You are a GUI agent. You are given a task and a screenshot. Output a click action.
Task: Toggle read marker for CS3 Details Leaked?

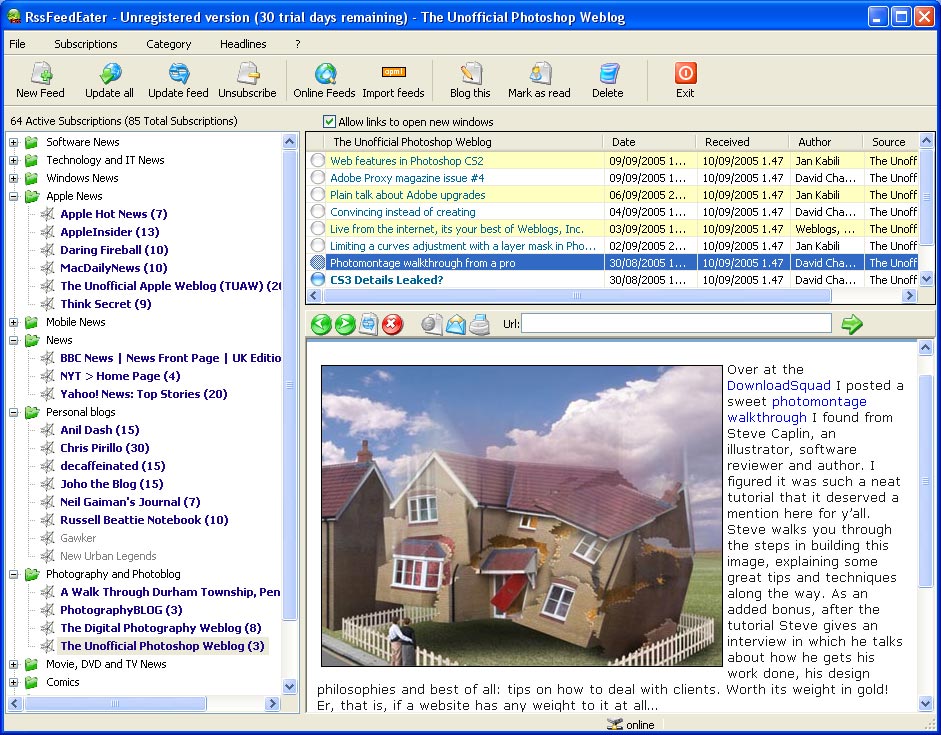(x=317, y=280)
